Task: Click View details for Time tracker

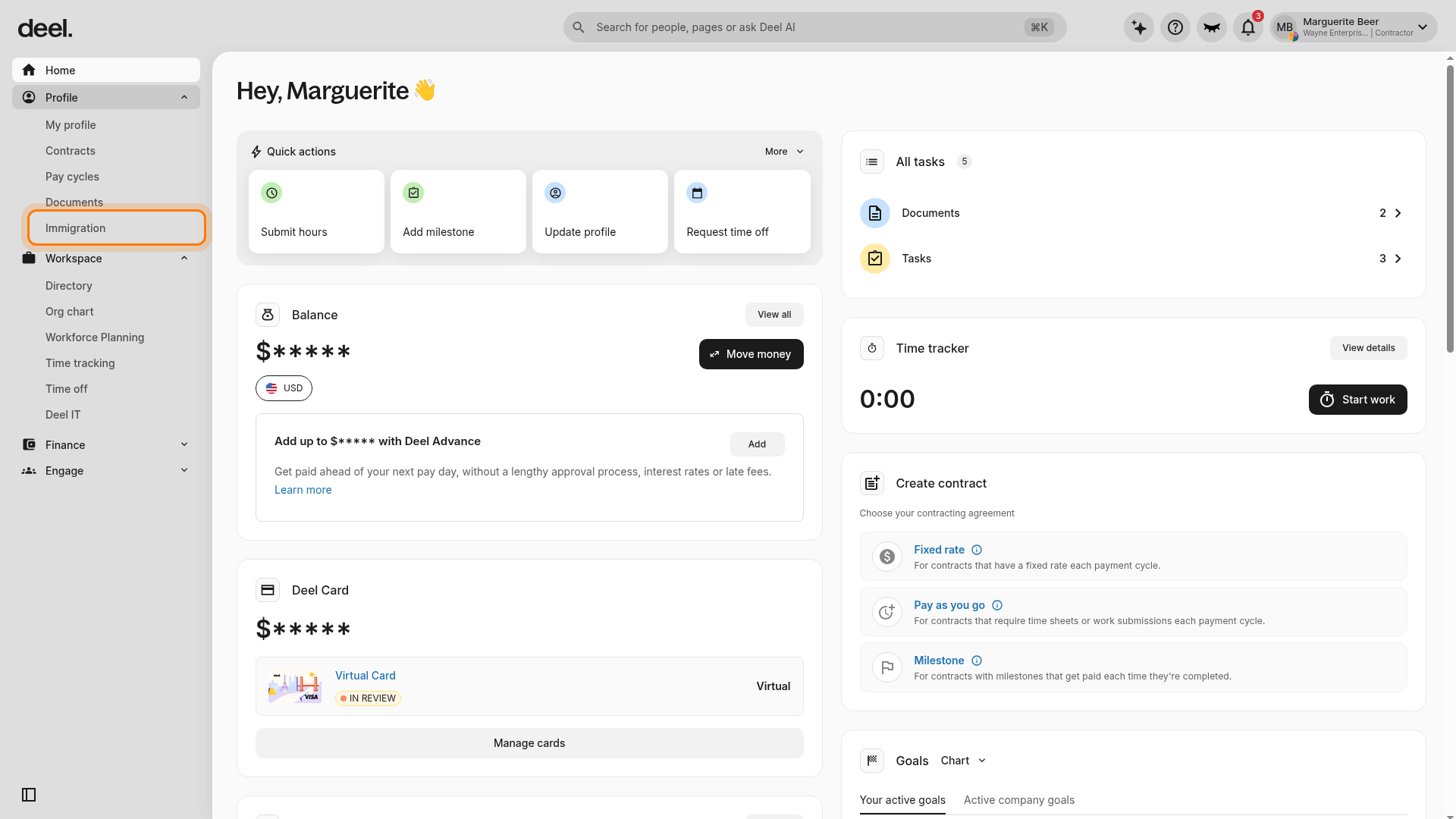Action: pos(1369,348)
